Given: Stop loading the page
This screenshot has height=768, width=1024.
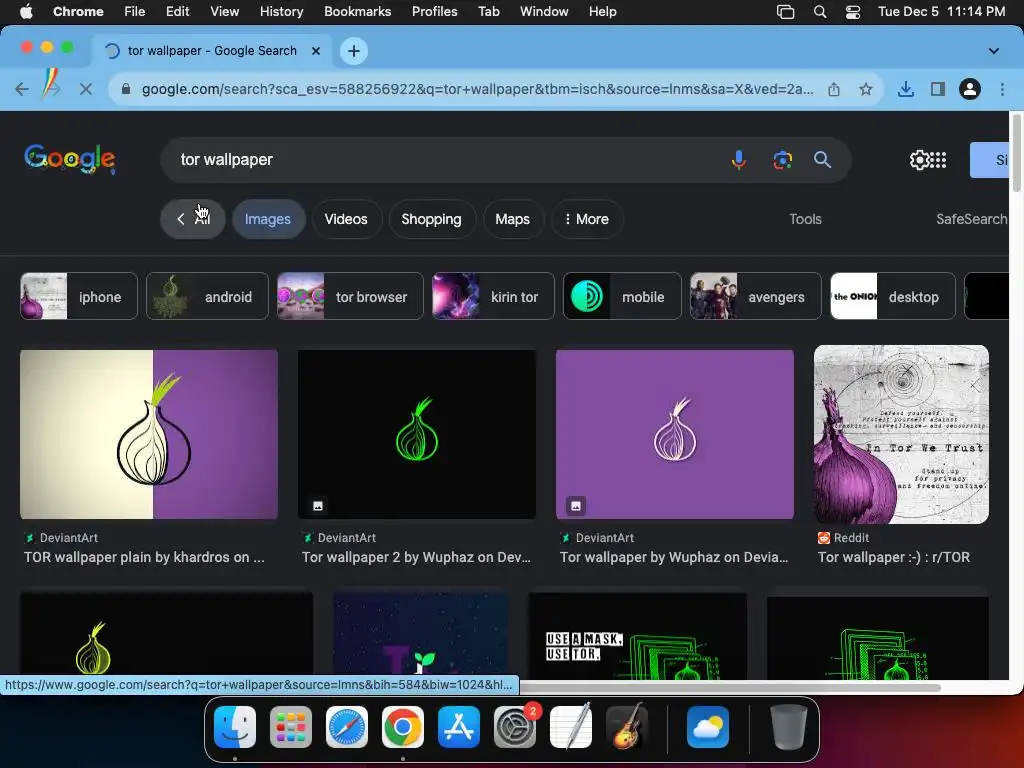Looking at the screenshot, I should 86,89.
